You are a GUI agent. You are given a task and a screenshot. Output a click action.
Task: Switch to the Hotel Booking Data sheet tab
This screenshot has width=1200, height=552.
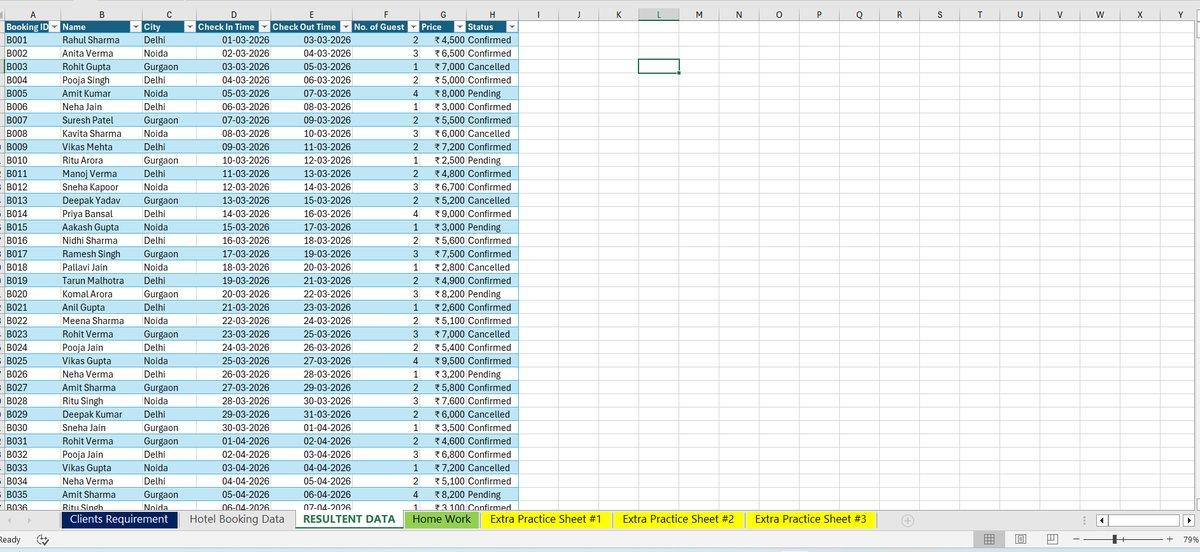coord(236,519)
